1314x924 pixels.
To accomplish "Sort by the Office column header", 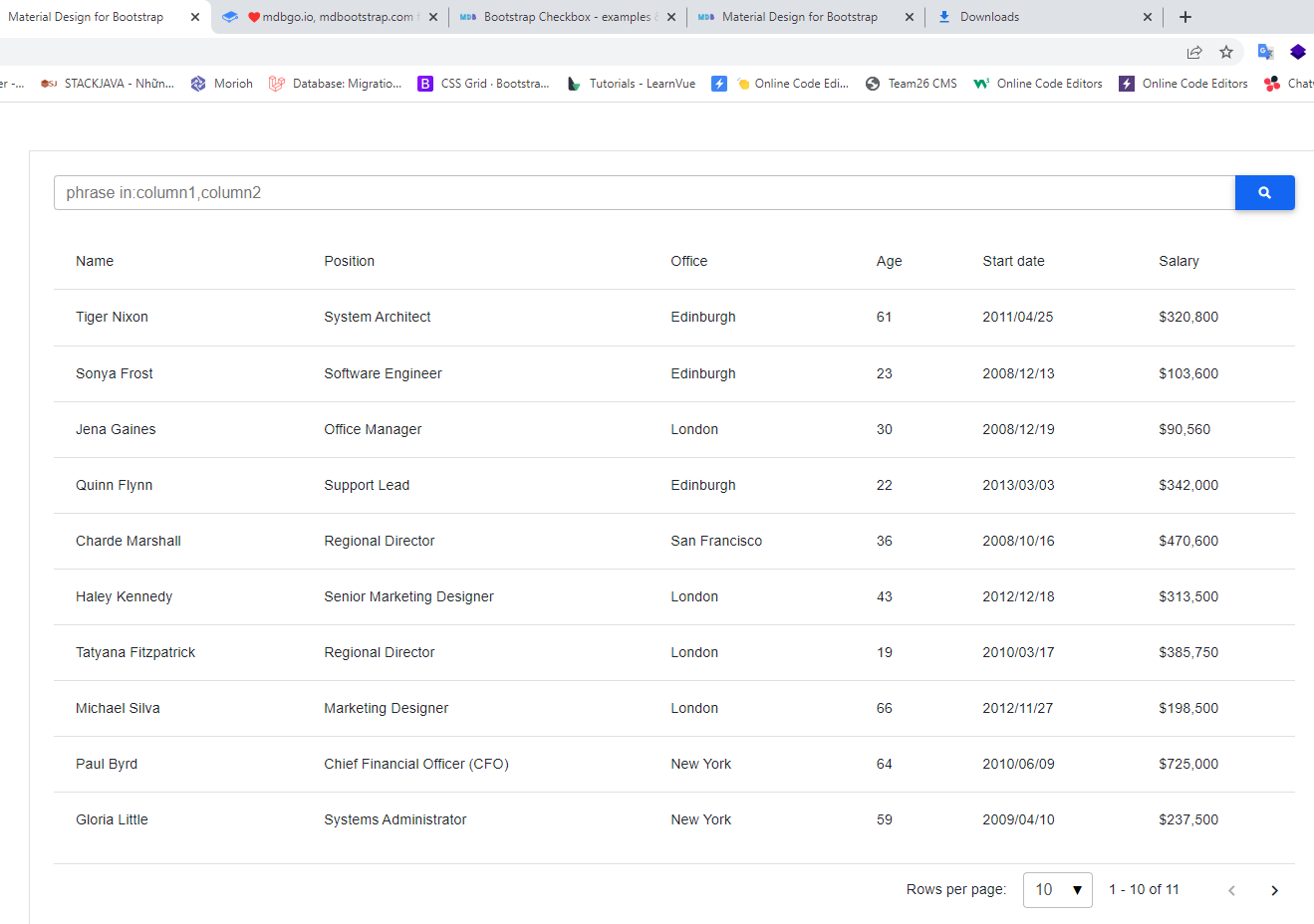I will coord(688,261).
